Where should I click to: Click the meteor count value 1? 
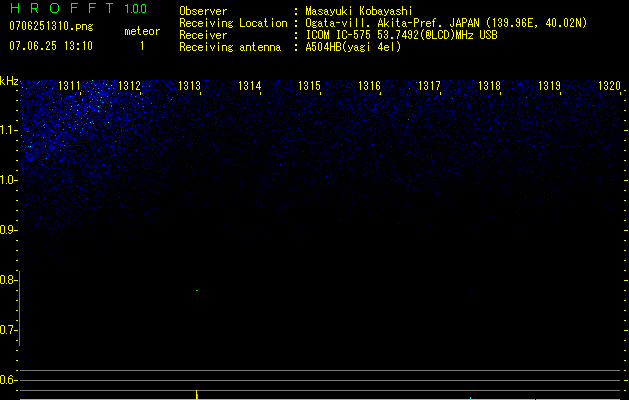[x=142, y=46]
